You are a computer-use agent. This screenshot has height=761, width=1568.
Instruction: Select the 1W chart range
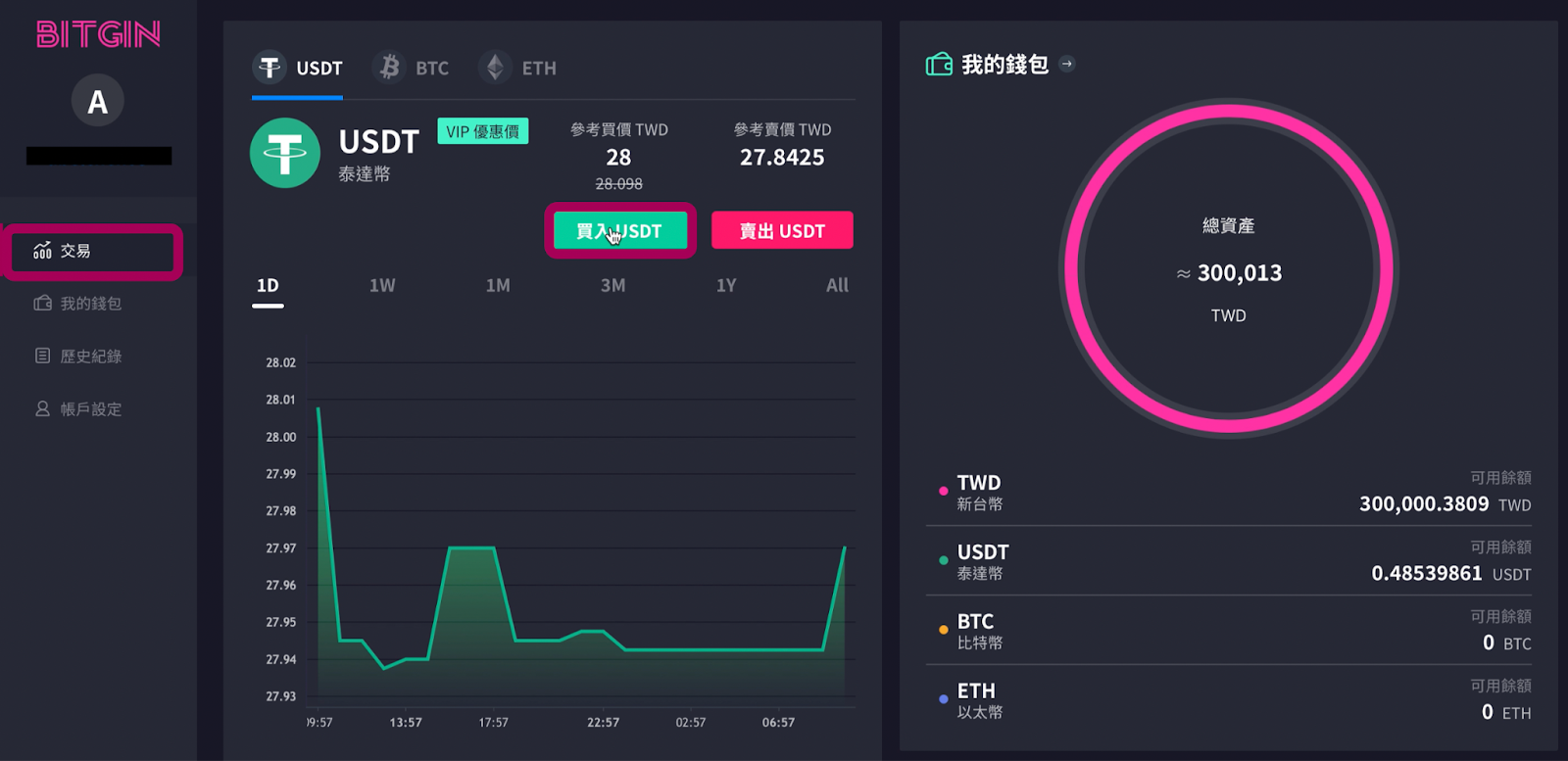[x=382, y=286]
